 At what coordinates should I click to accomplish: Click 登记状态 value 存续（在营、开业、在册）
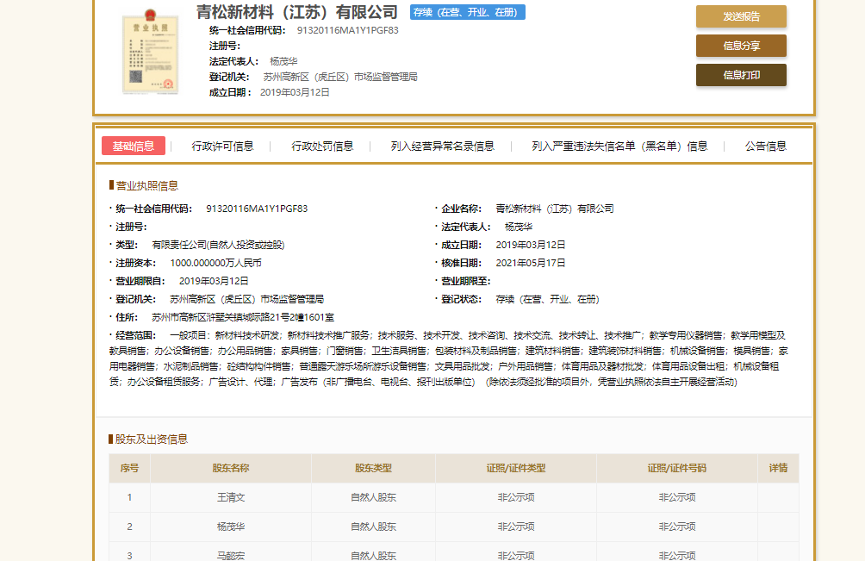(547, 299)
